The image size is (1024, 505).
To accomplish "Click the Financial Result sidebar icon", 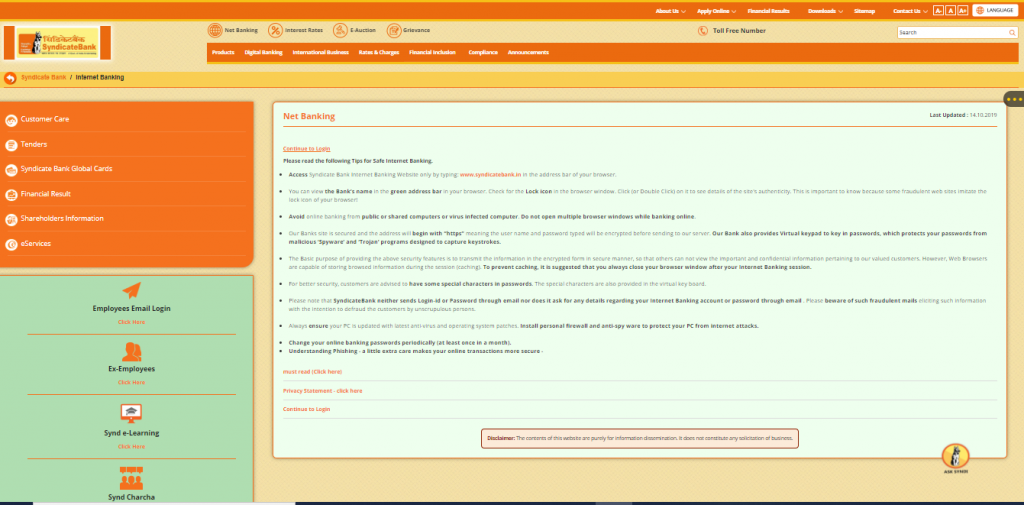I will click(11, 195).
